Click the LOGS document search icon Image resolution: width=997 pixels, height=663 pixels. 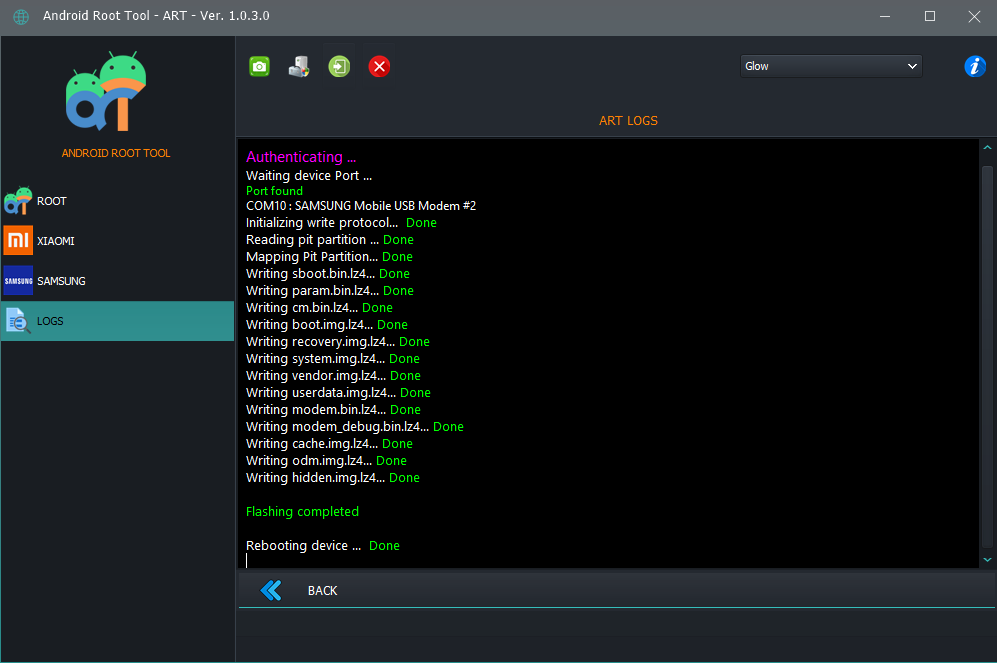tap(18, 321)
